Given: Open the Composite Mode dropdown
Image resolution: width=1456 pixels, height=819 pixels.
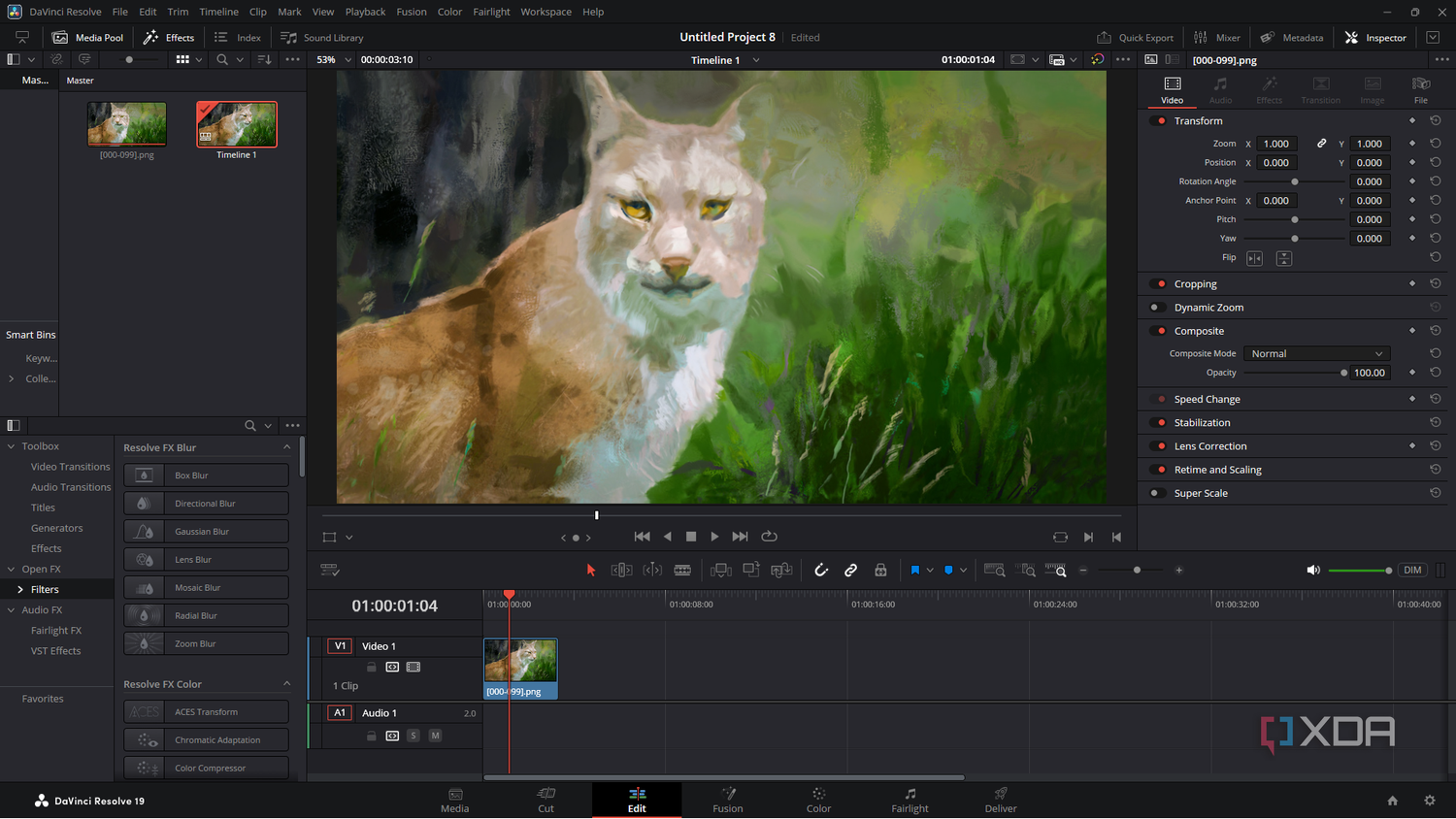Looking at the screenshot, I should pos(1316,354).
